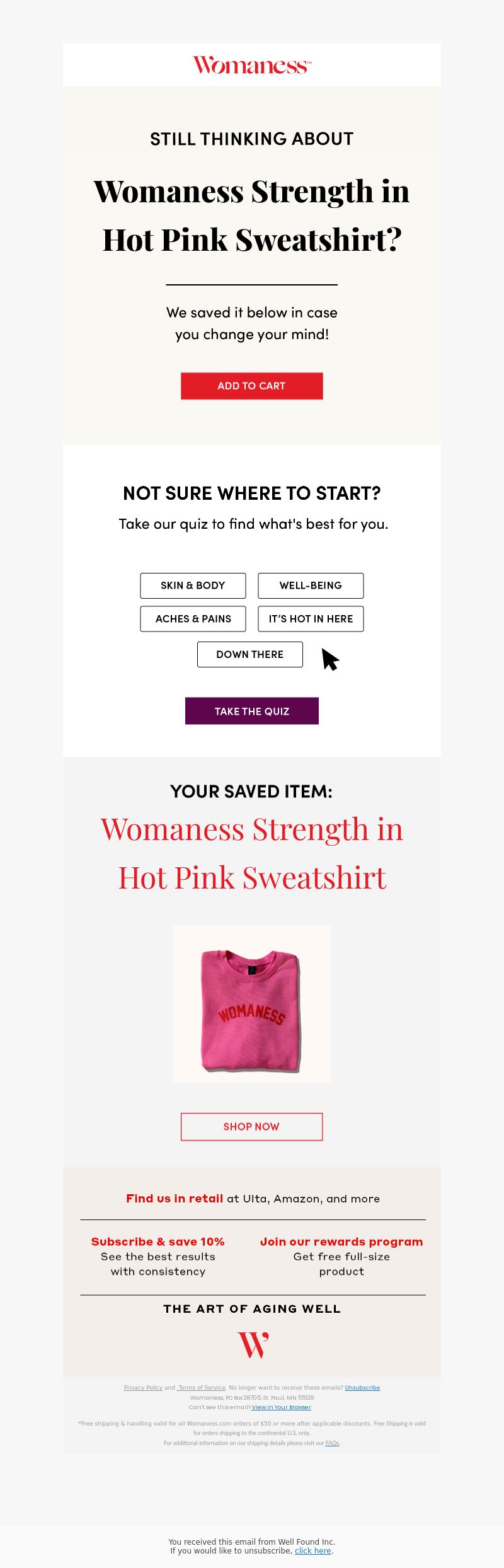
Task: Select the WELL-BEING quiz option
Action: (311, 585)
